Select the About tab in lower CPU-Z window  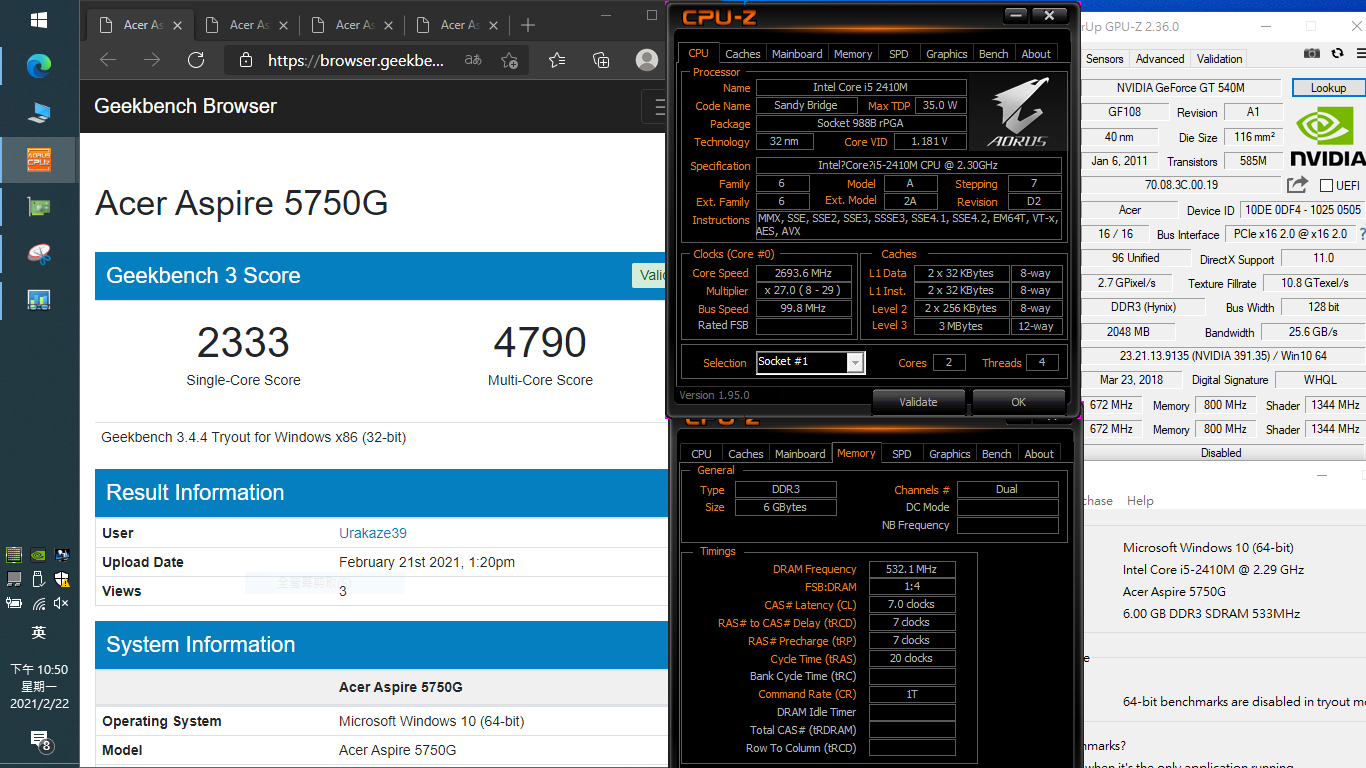pyautogui.click(x=1039, y=454)
